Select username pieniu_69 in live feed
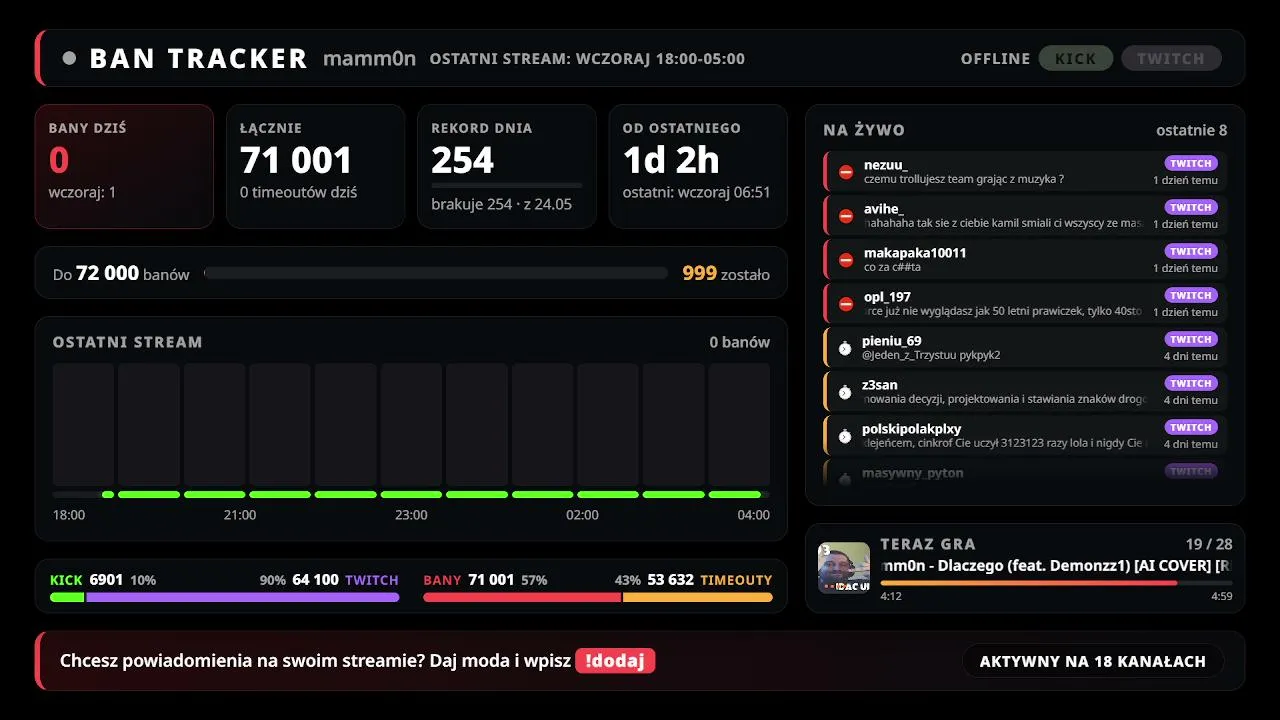This screenshot has width=1280, height=720. click(891, 341)
